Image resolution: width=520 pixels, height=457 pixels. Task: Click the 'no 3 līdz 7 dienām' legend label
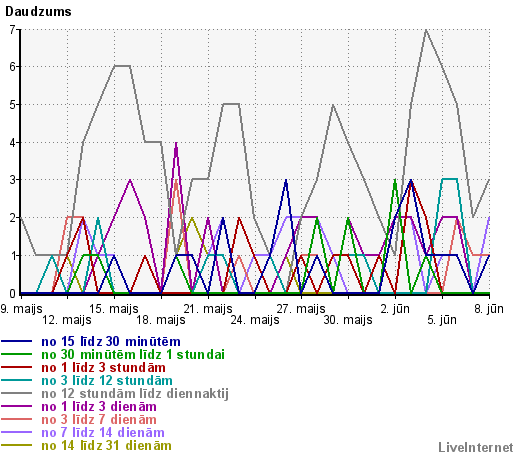pos(99,420)
